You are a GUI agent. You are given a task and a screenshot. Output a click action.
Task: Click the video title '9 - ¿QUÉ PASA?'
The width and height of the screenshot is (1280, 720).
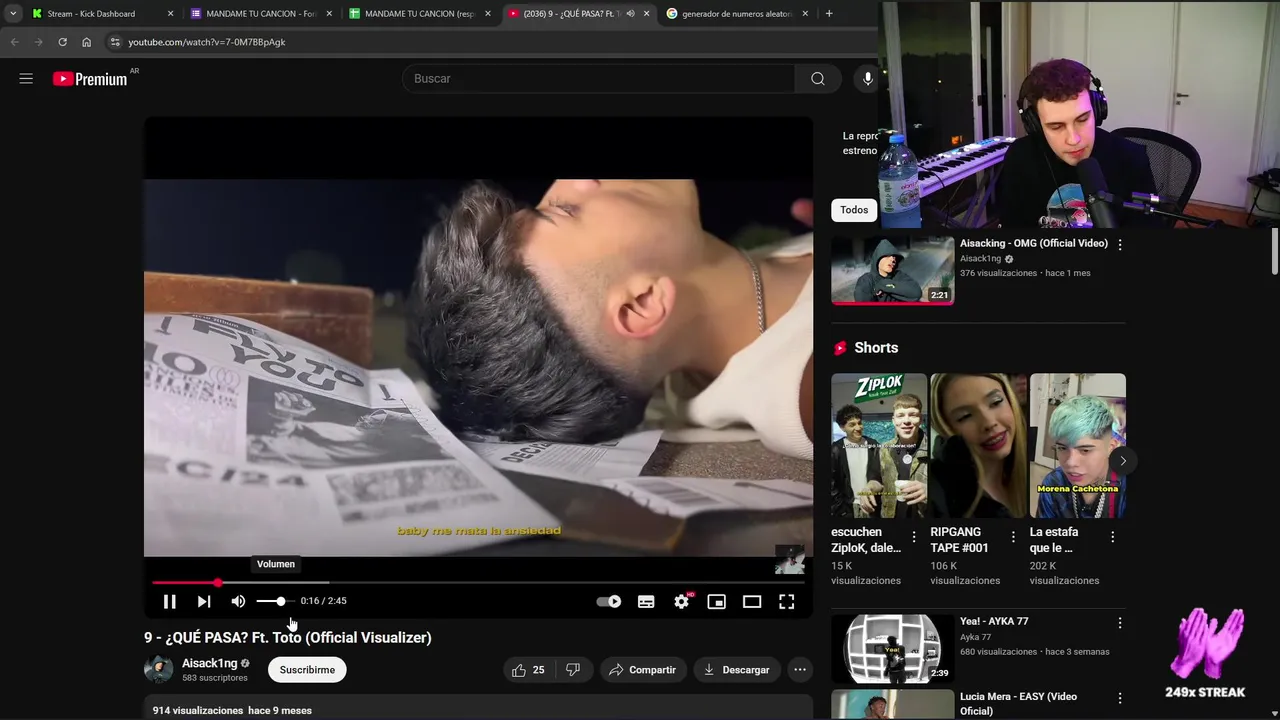click(x=288, y=637)
